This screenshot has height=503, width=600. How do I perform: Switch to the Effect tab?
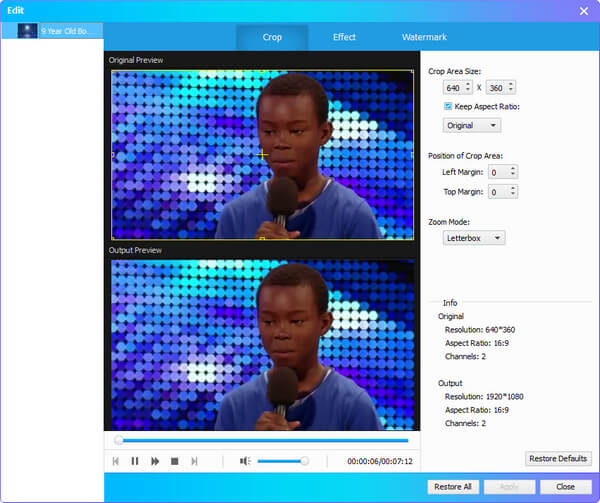(x=344, y=37)
